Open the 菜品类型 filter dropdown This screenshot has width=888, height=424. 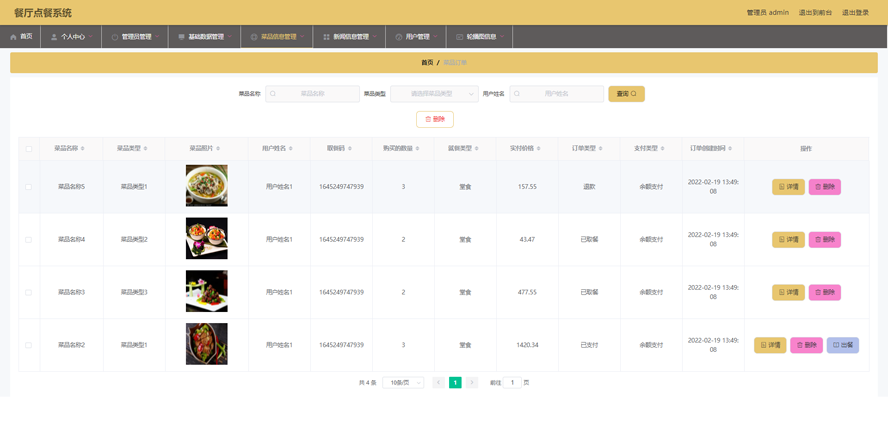click(434, 94)
